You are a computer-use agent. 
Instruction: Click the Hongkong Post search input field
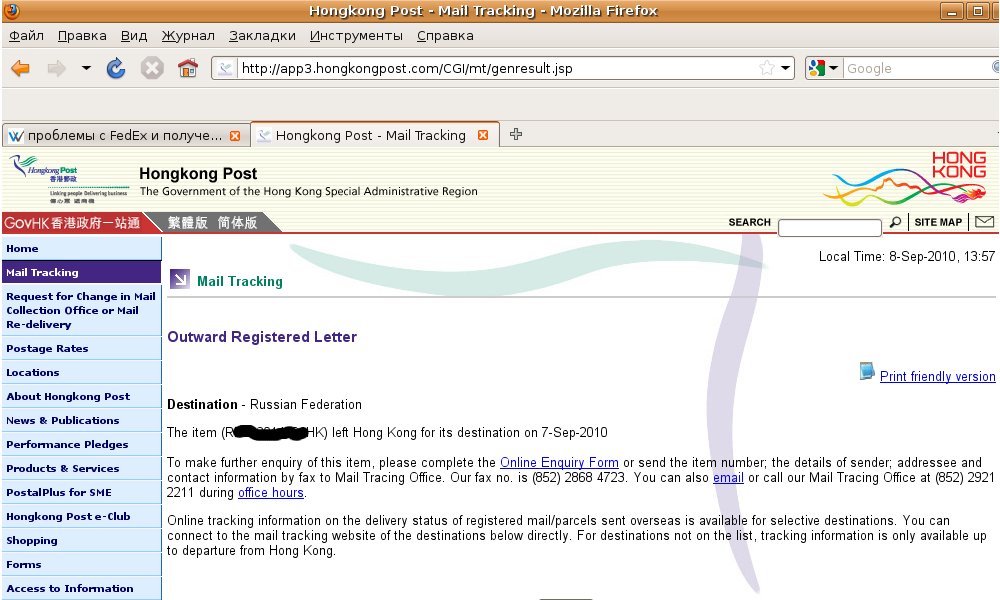tap(829, 227)
